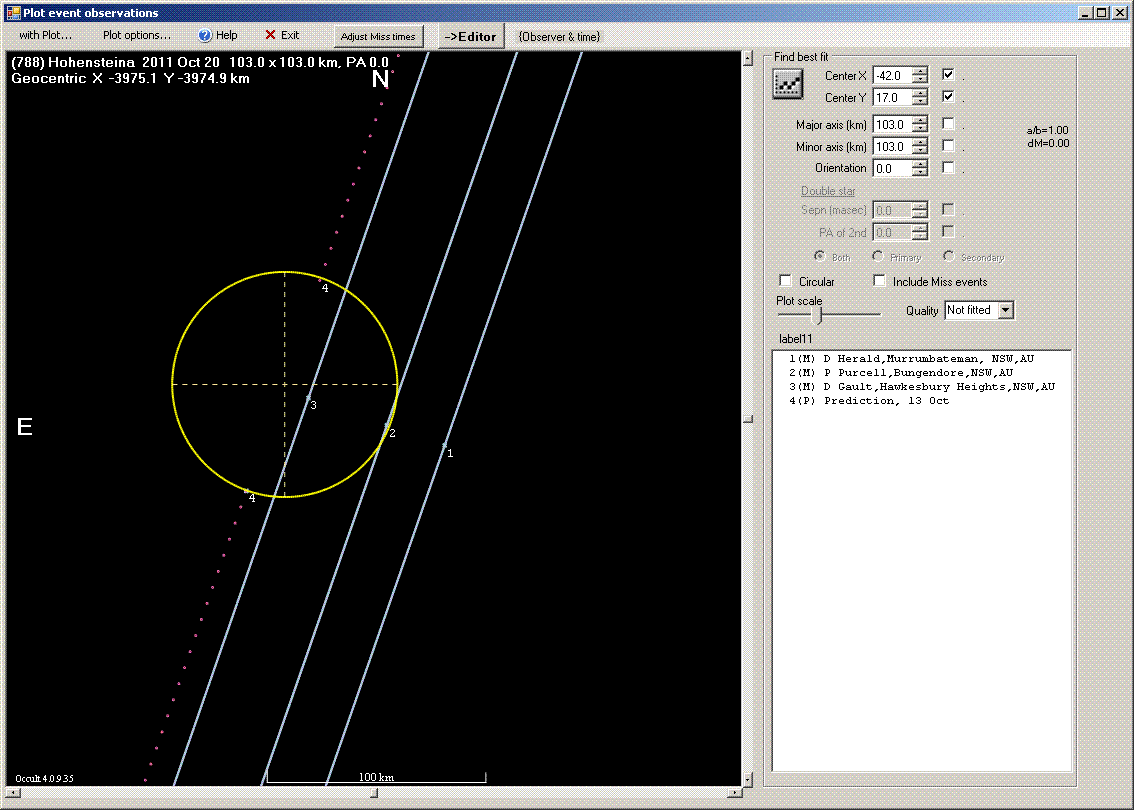Click the Help question mark icon
The height and width of the screenshot is (810, 1134).
(203, 35)
